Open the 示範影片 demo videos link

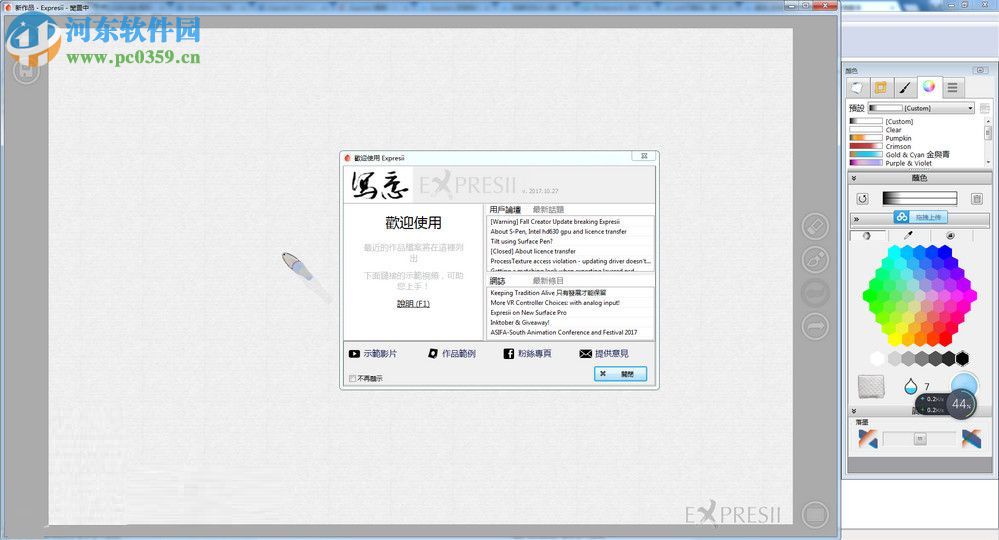pos(373,353)
